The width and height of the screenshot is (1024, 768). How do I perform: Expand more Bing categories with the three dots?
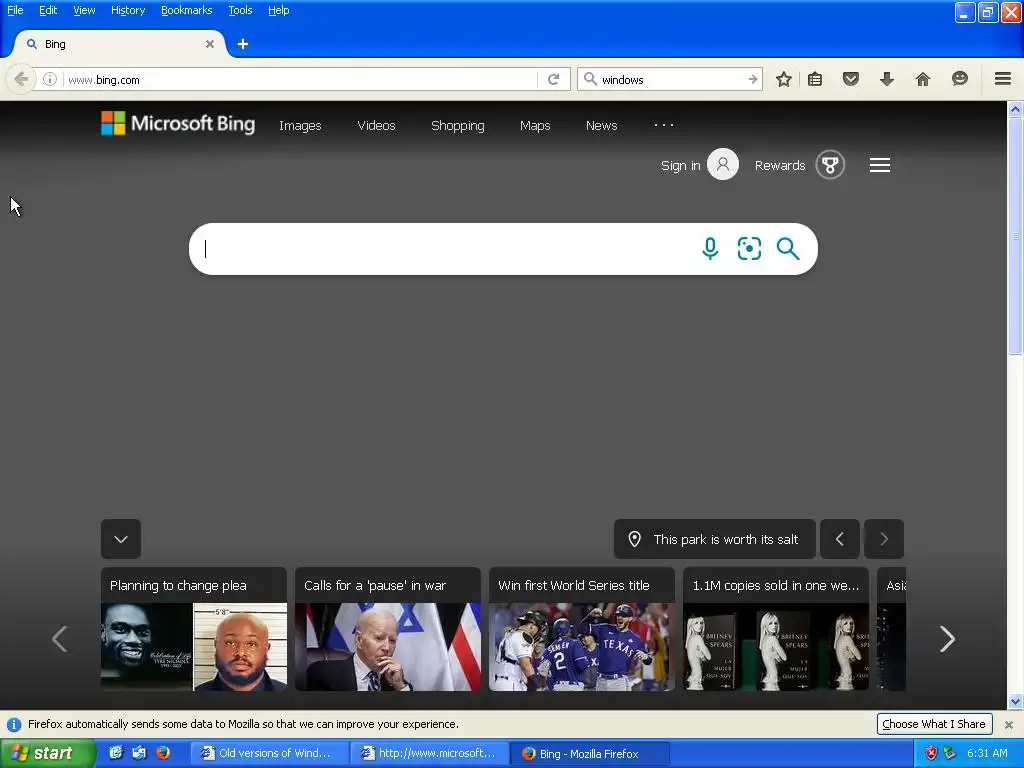coord(664,125)
